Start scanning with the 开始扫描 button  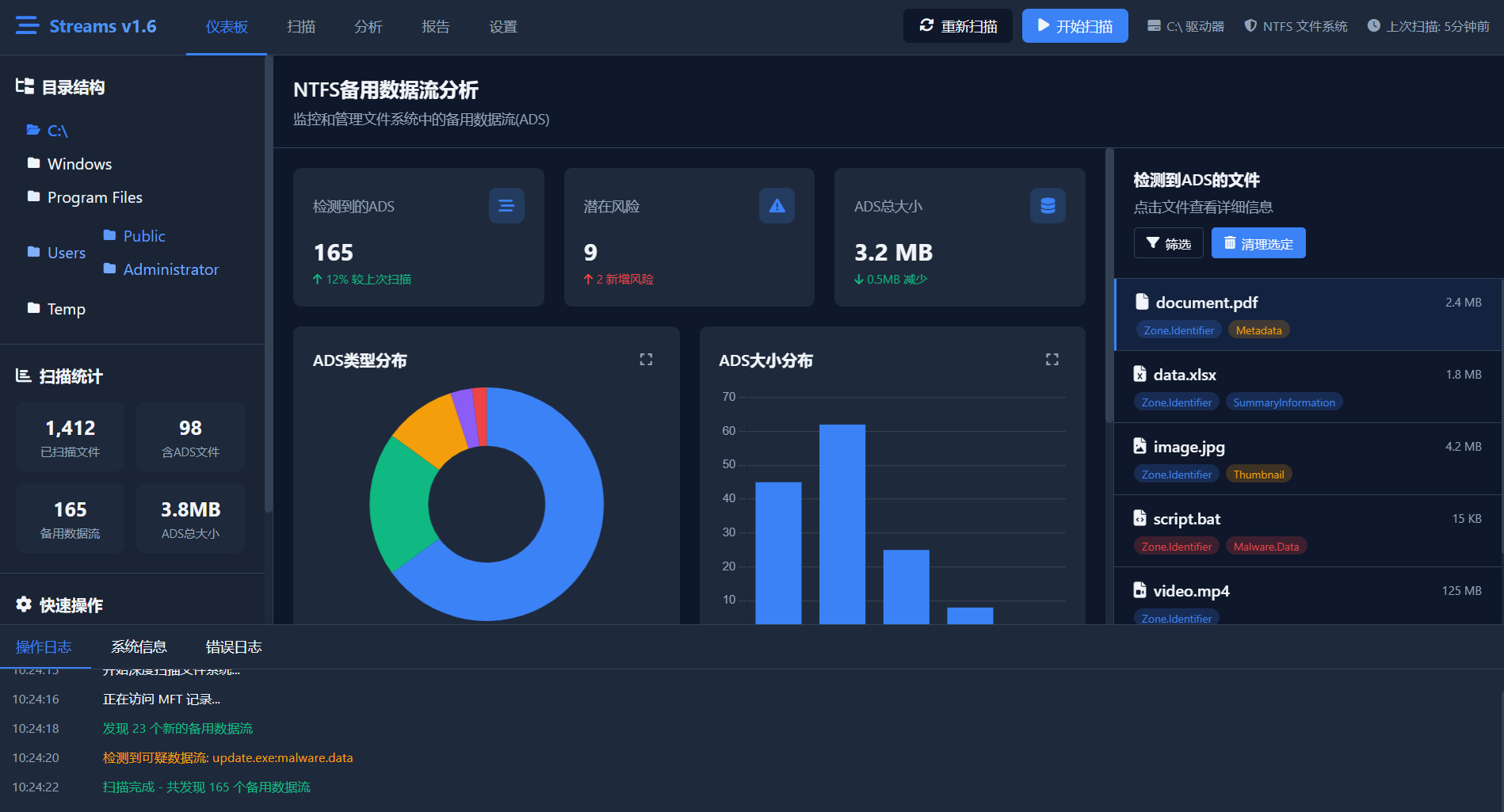point(1075,26)
